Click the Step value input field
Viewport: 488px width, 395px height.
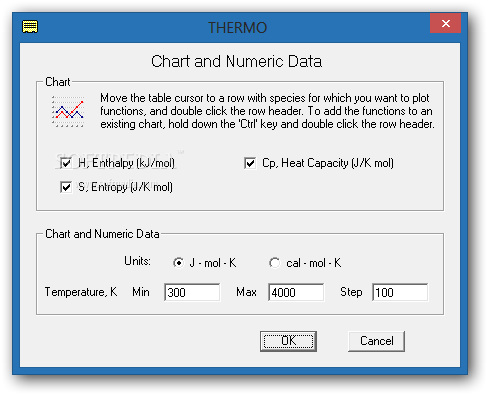click(x=400, y=292)
